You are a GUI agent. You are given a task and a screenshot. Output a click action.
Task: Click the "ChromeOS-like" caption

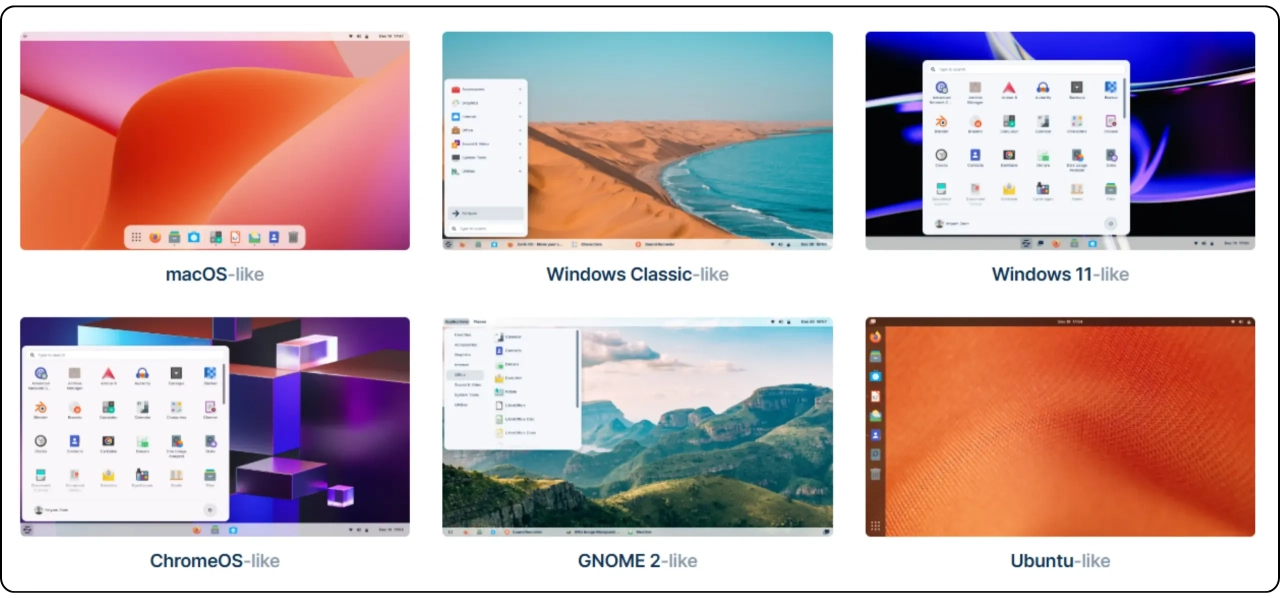tap(215, 561)
